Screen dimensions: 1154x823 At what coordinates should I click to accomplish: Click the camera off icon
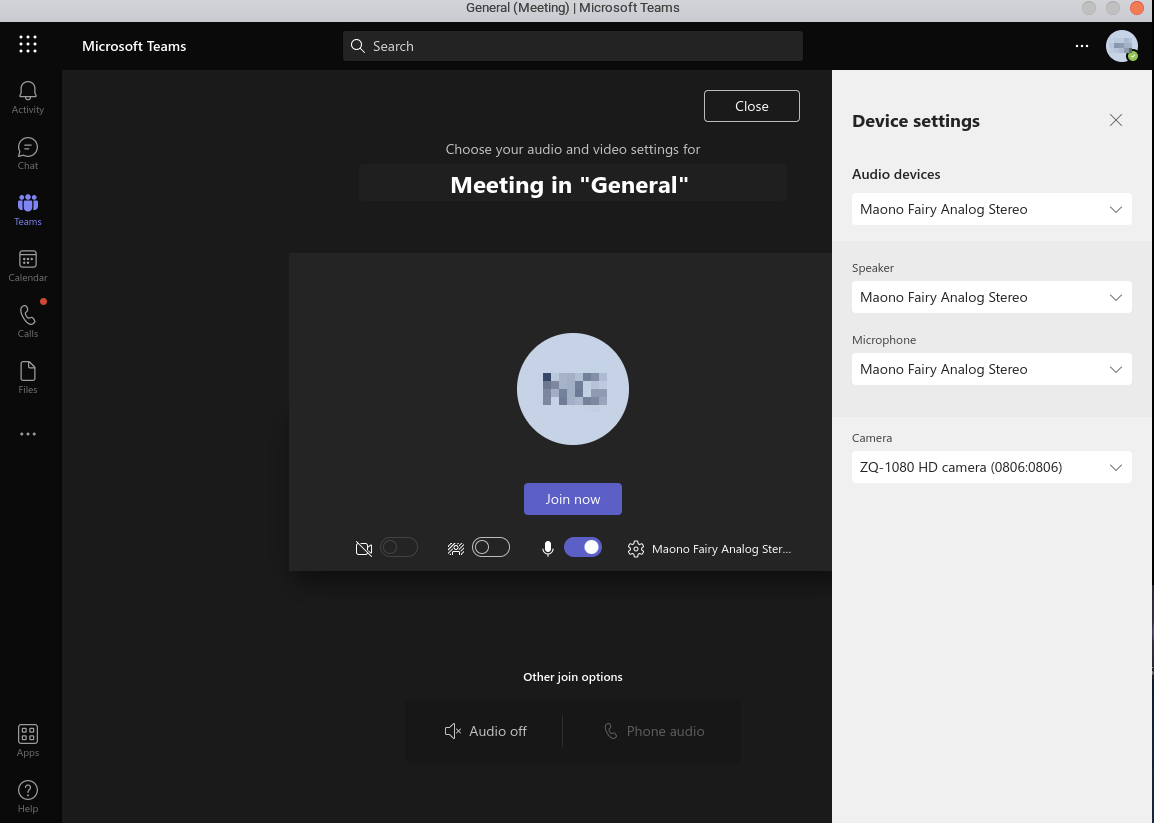tap(364, 548)
